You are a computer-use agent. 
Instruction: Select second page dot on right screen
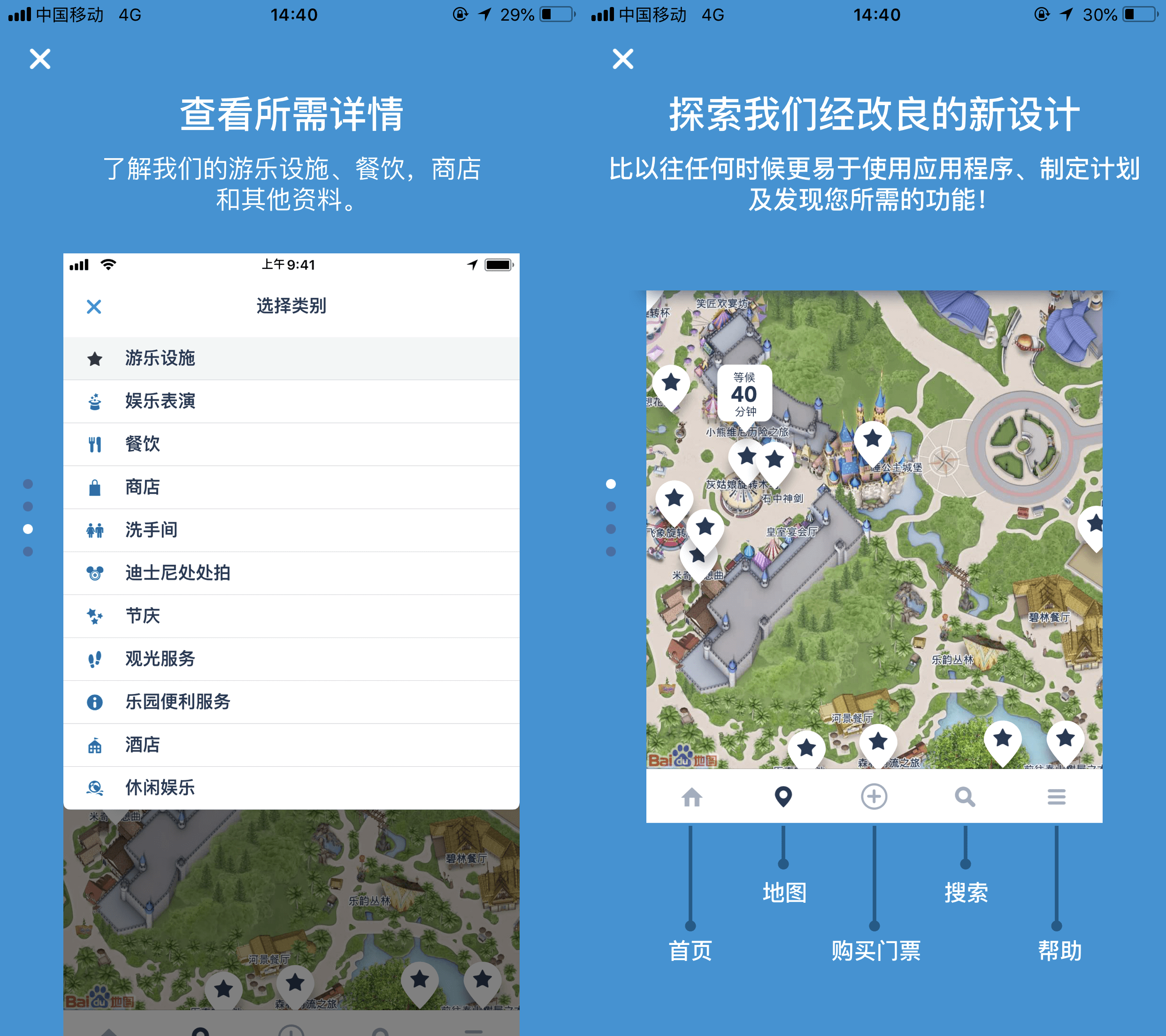610,506
